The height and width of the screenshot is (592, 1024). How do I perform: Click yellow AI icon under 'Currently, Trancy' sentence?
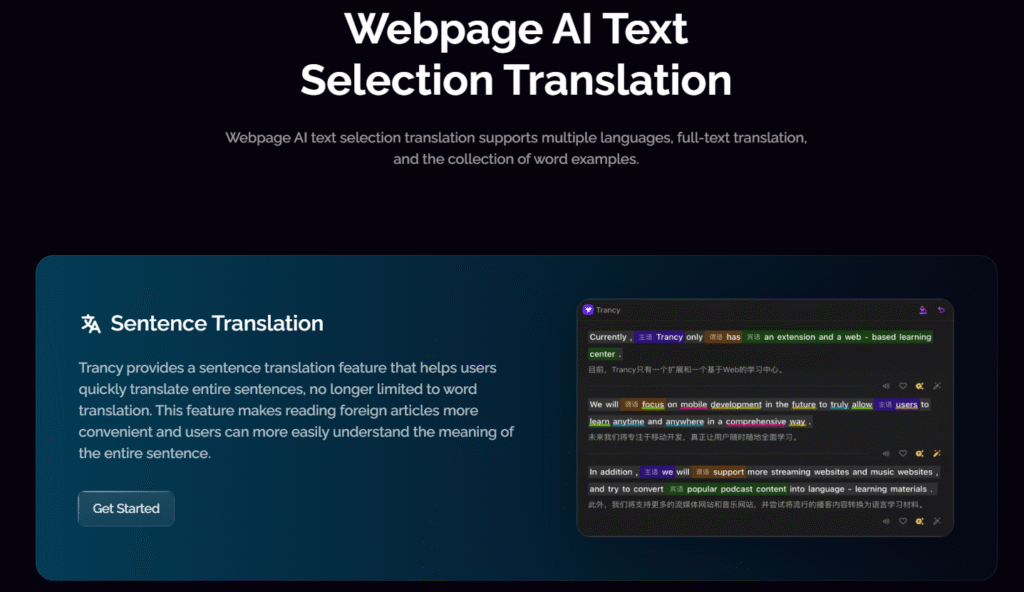click(920, 386)
